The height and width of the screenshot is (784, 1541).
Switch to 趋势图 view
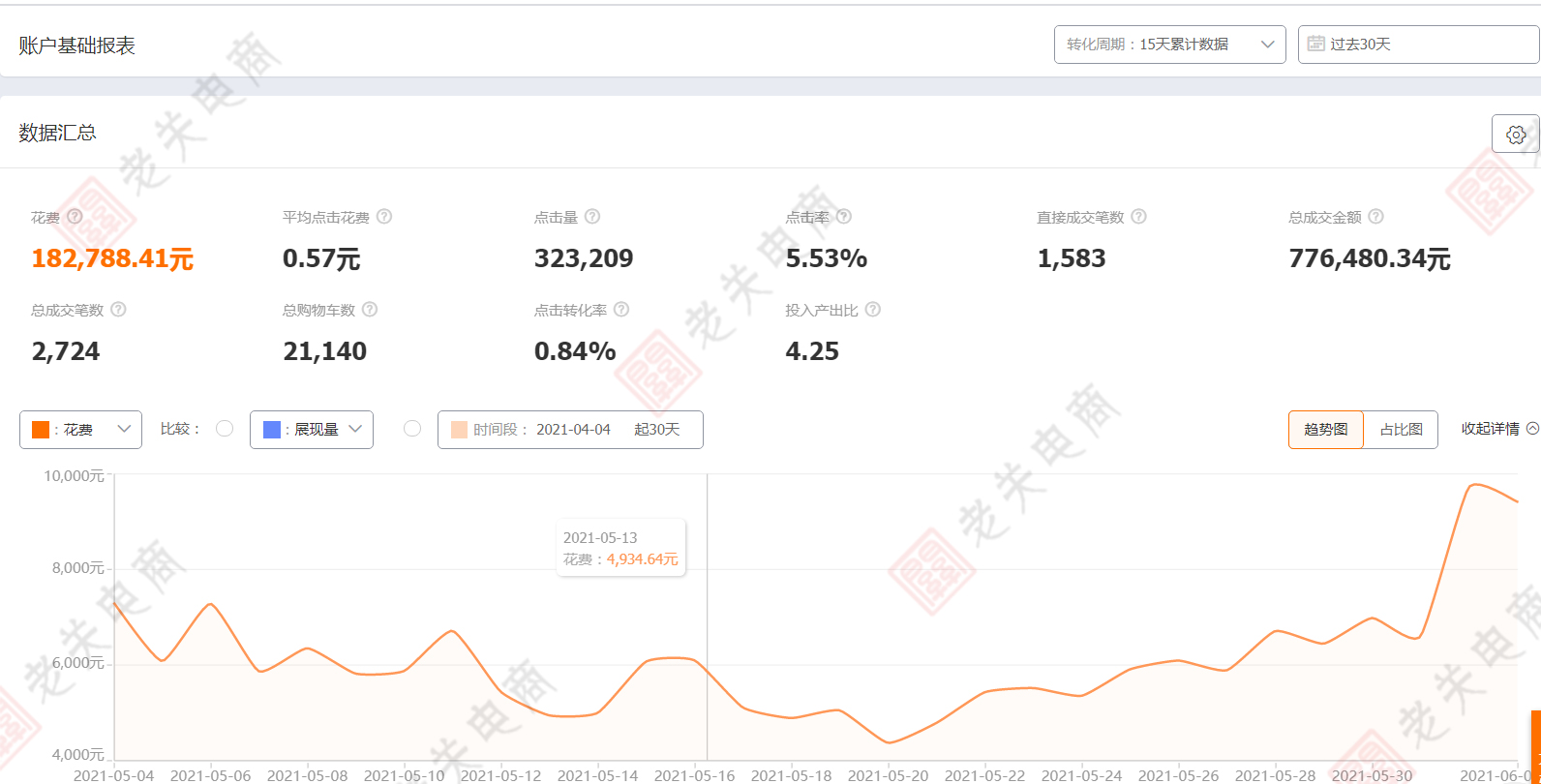(1325, 430)
